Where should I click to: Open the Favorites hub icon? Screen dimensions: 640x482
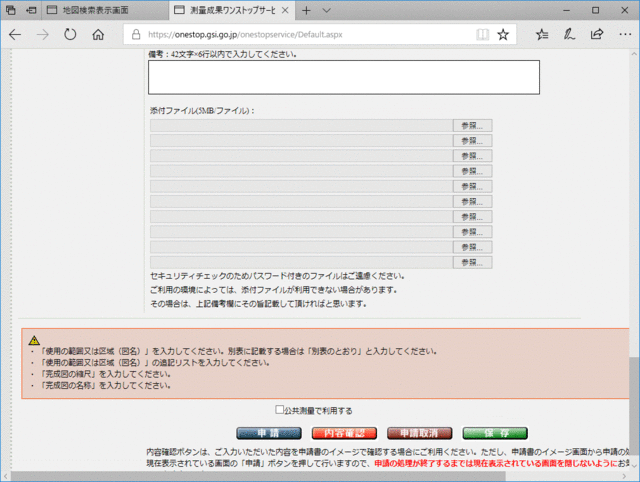tap(542, 35)
